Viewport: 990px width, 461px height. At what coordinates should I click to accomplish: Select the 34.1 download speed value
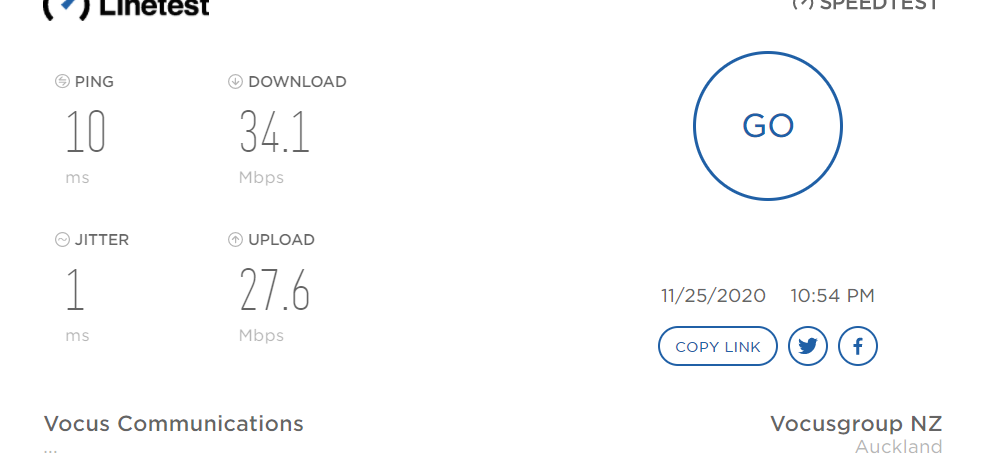[275, 132]
